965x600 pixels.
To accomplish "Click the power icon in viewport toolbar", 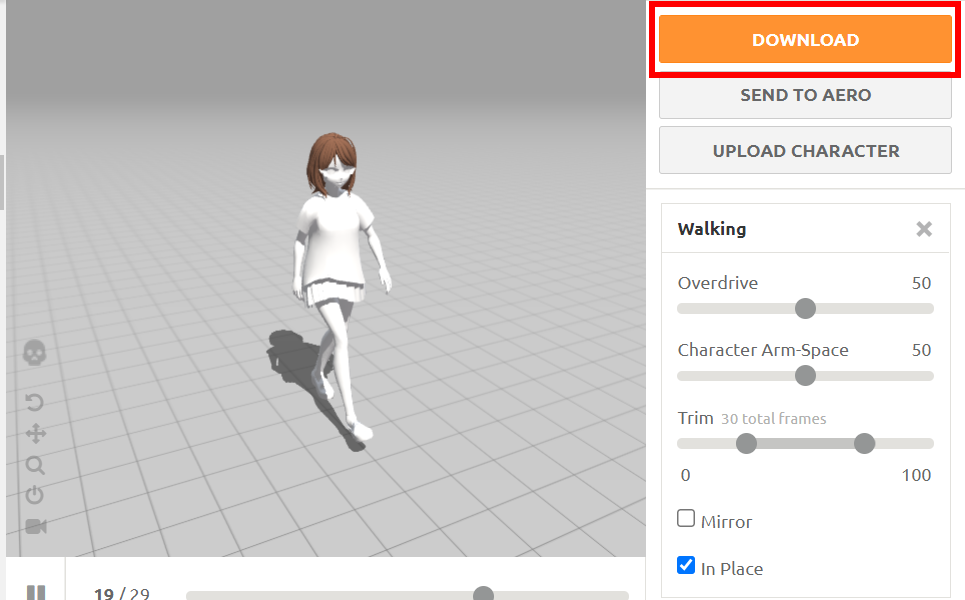I will click(x=35, y=495).
